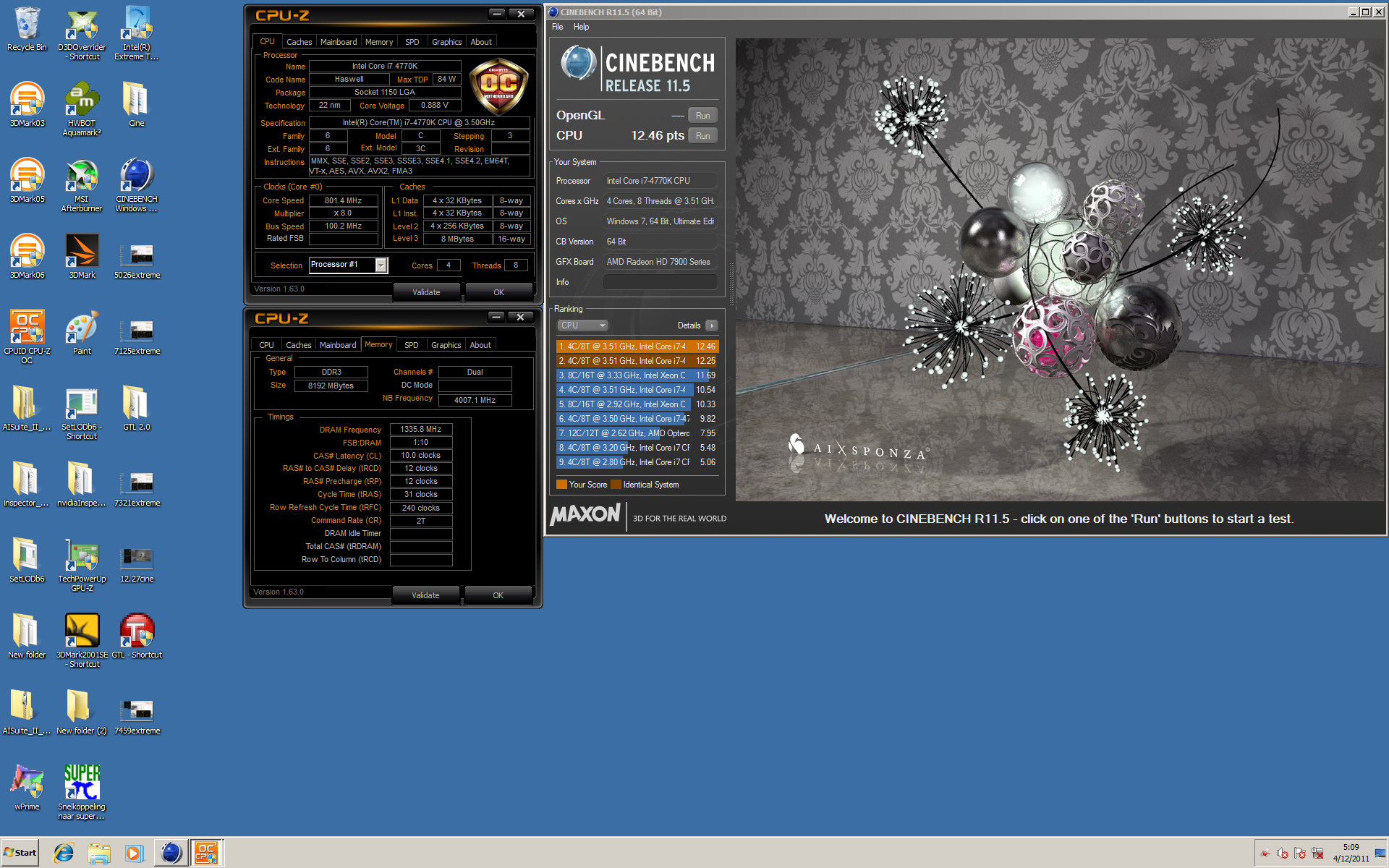Open the D3DOverrider shortcut icon
Screen dimensions: 1389x868
pyautogui.click(x=82, y=33)
